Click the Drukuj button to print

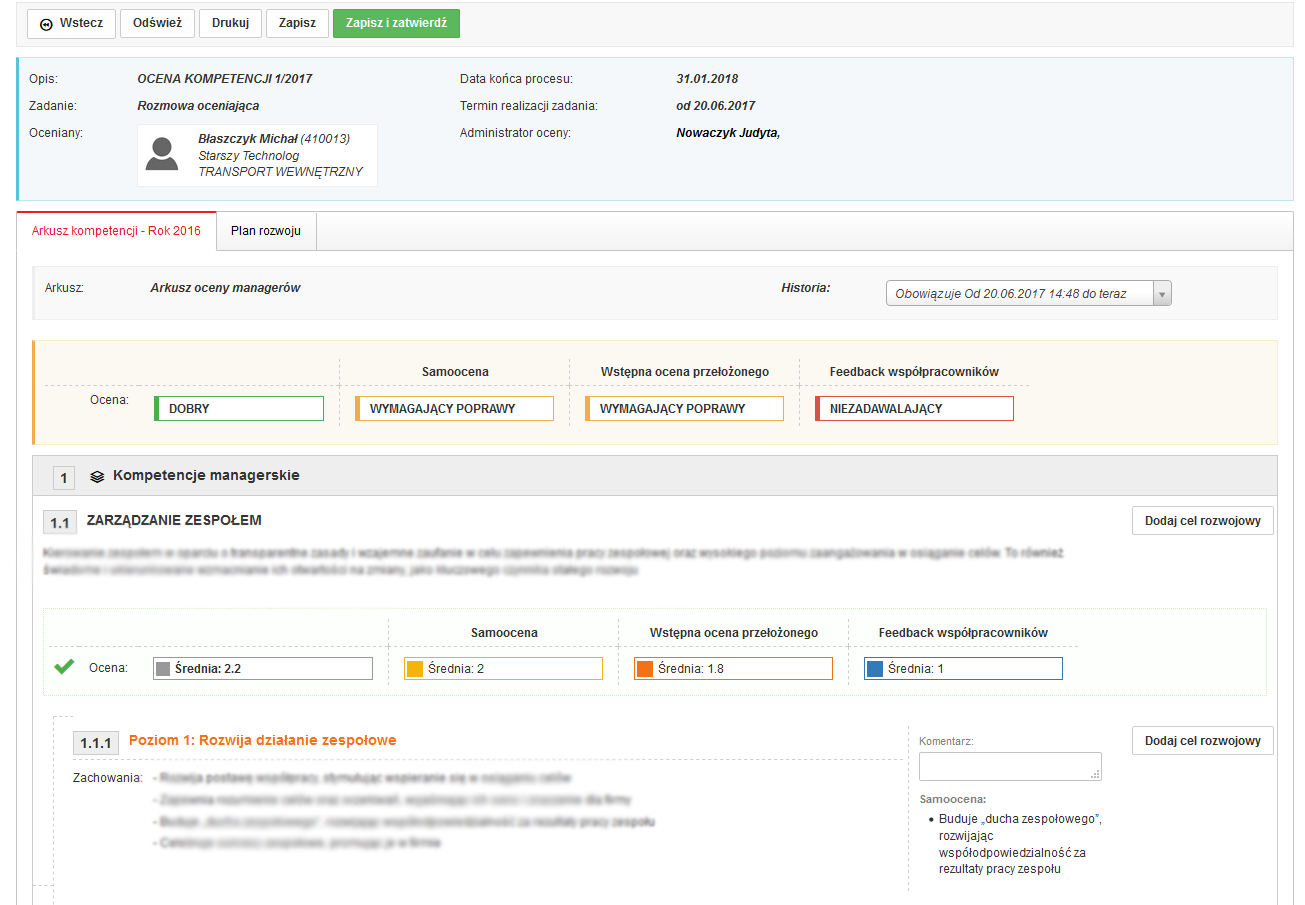pyautogui.click(x=230, y=23)
